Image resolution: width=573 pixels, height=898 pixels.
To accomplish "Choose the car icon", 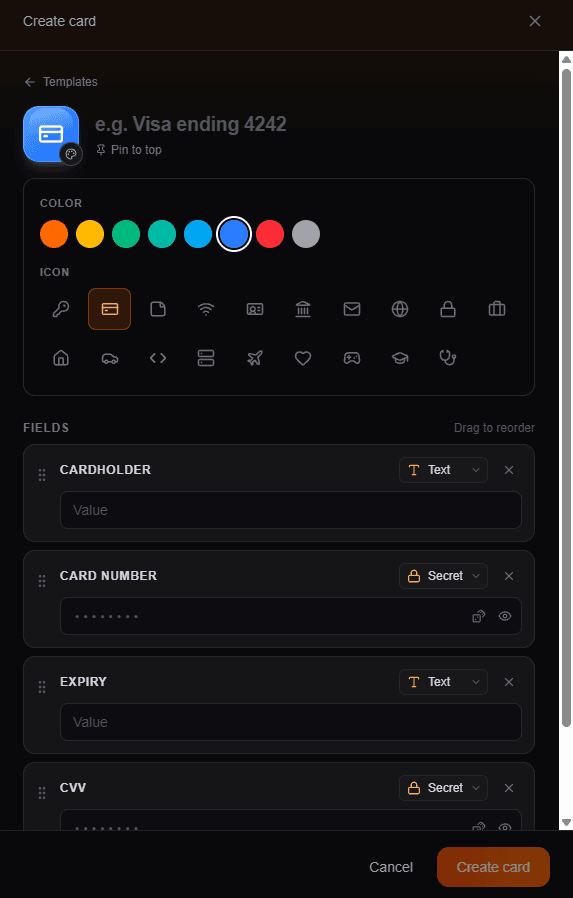I will [x=109, y=358].
